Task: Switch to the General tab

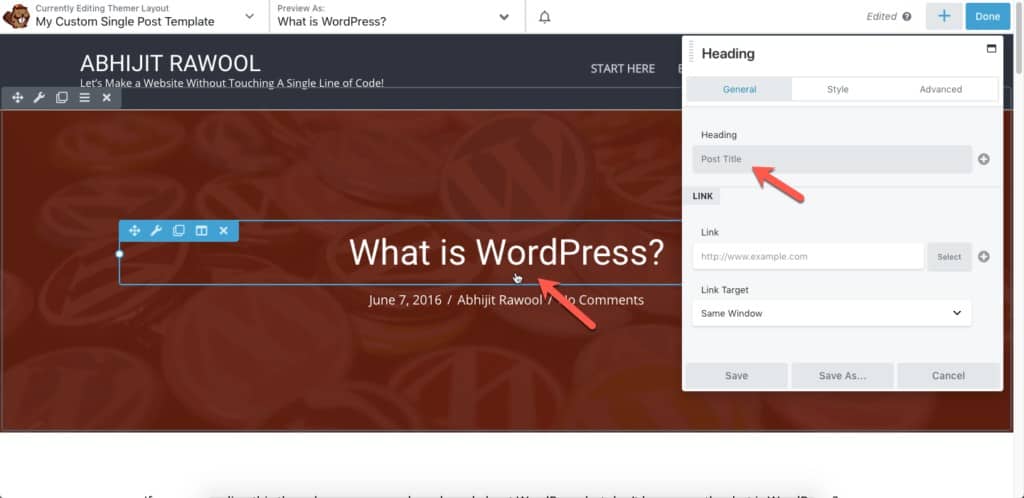Action: 739,89
